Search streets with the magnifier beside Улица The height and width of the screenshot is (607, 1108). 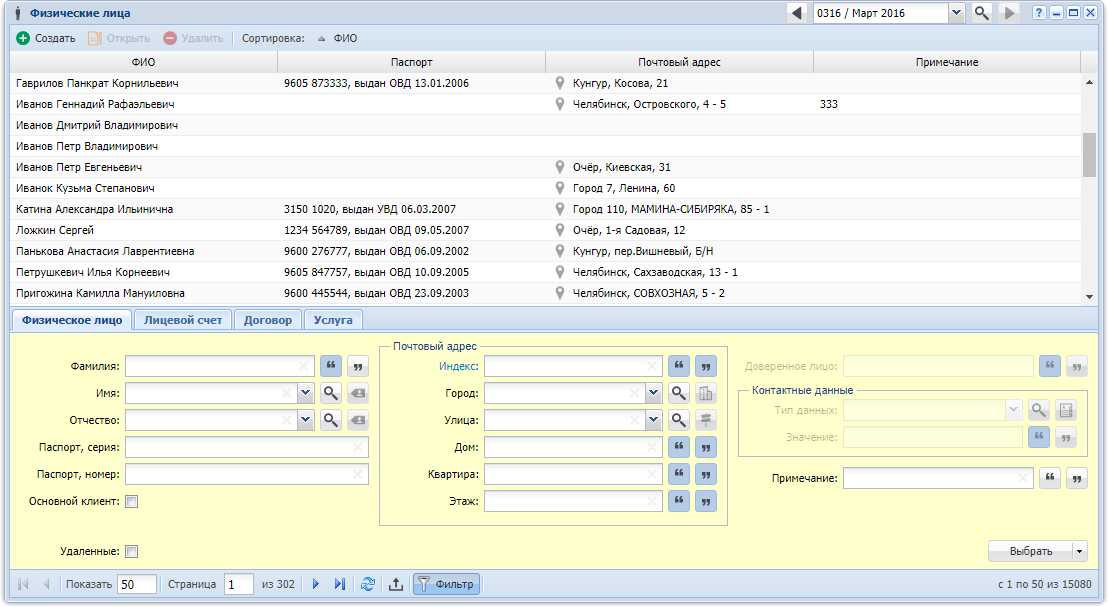coord(678,420)
